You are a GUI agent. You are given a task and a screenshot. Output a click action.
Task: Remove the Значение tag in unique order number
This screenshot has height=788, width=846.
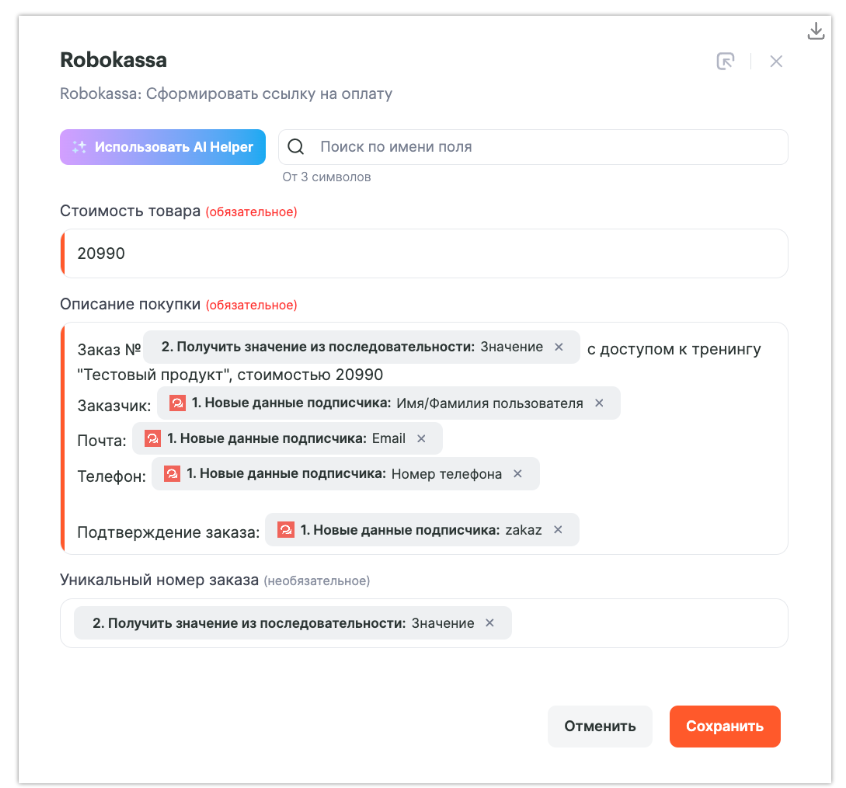point(490,623)
